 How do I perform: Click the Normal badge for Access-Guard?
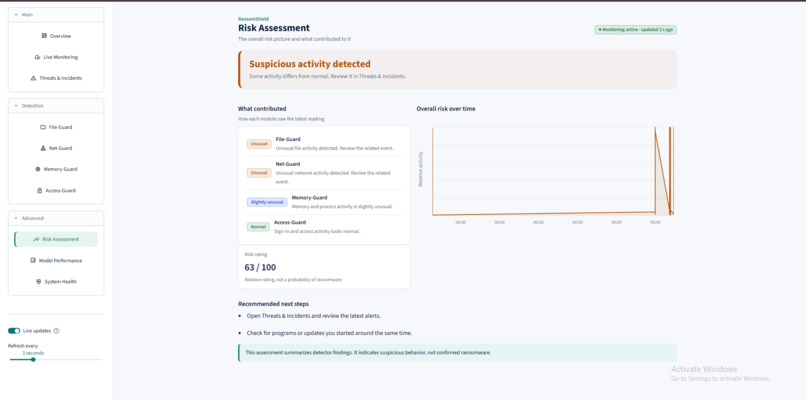click(x=258, y=227)
